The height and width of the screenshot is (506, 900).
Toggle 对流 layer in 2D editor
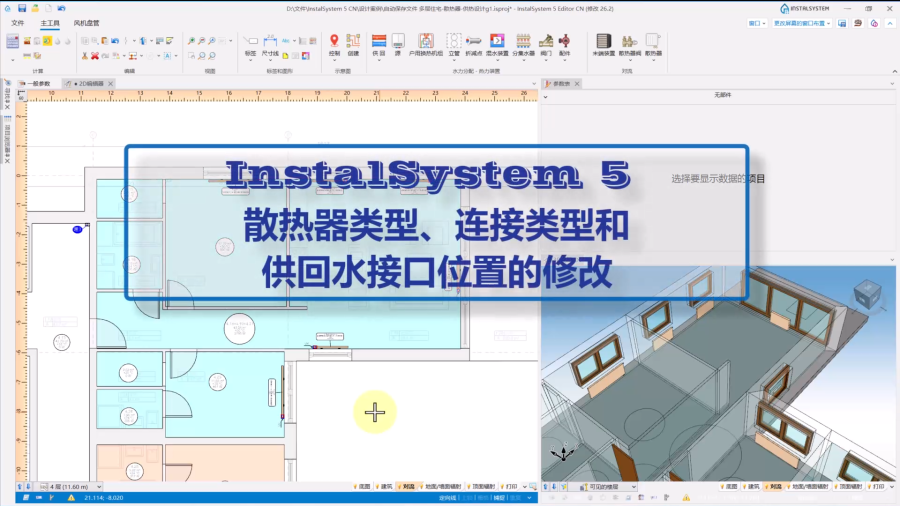[406, 486]
